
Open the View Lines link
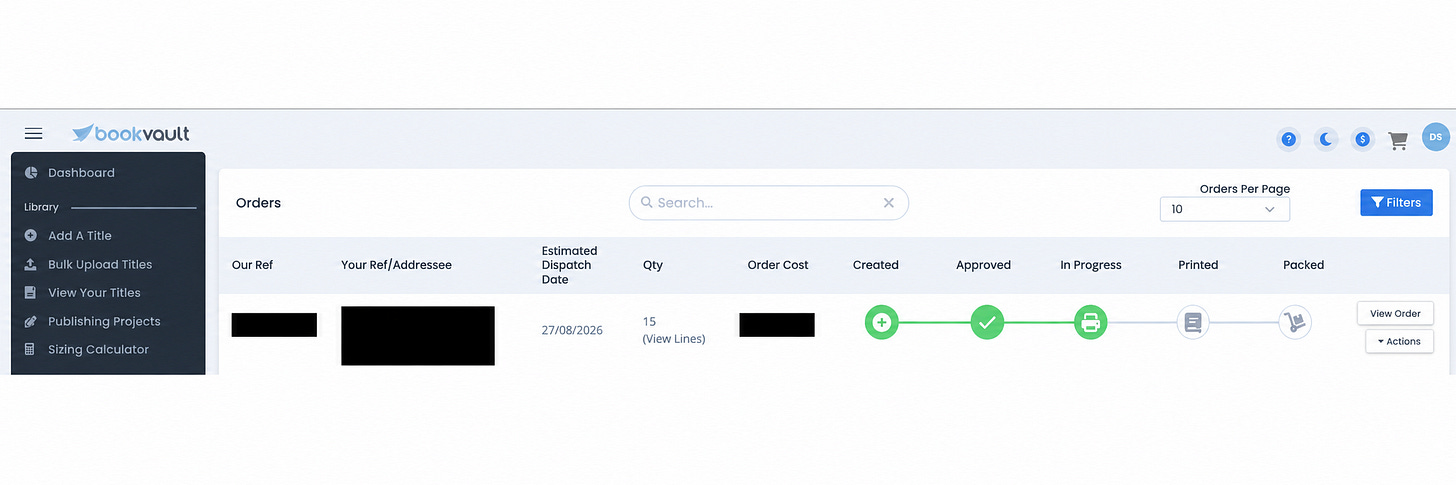pyautogui.click(x=674, y=339)
